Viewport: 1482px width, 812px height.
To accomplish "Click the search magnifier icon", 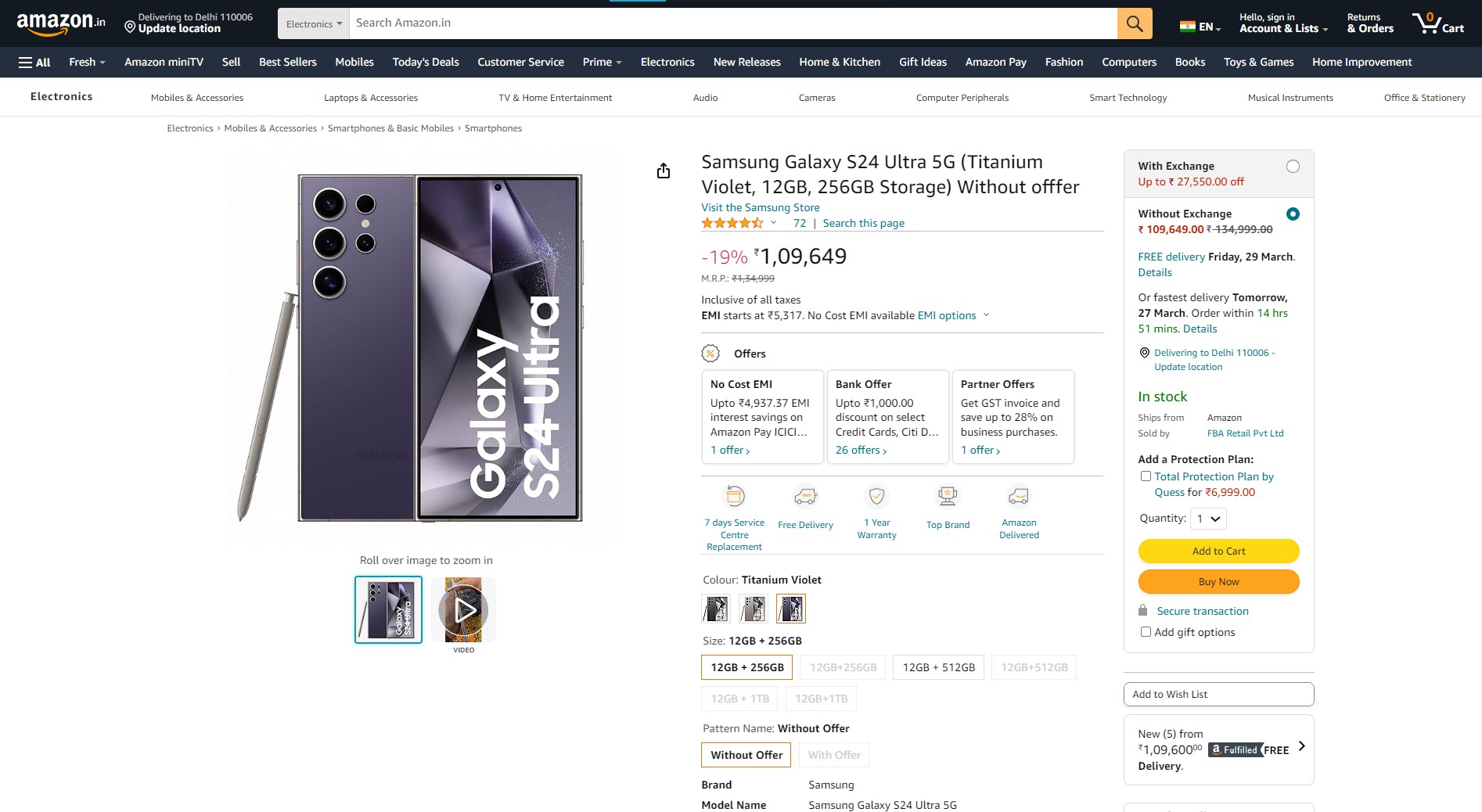I will click(1133, 23).
